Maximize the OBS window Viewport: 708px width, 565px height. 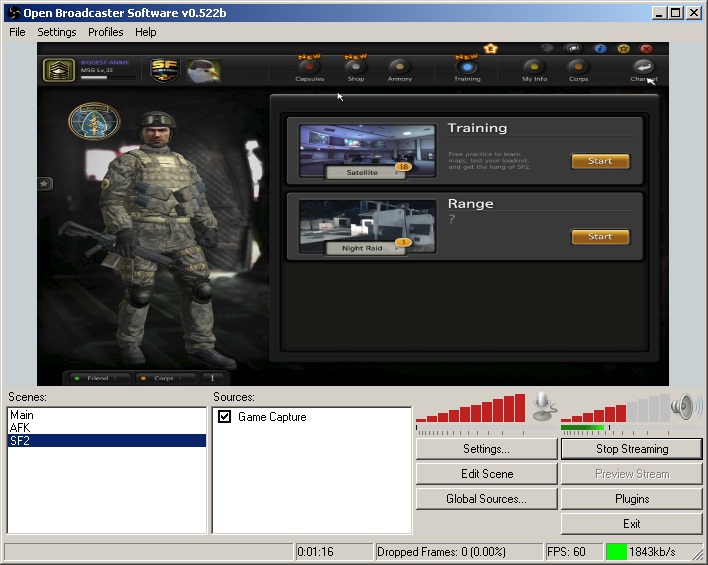click(x=676, y=13)
